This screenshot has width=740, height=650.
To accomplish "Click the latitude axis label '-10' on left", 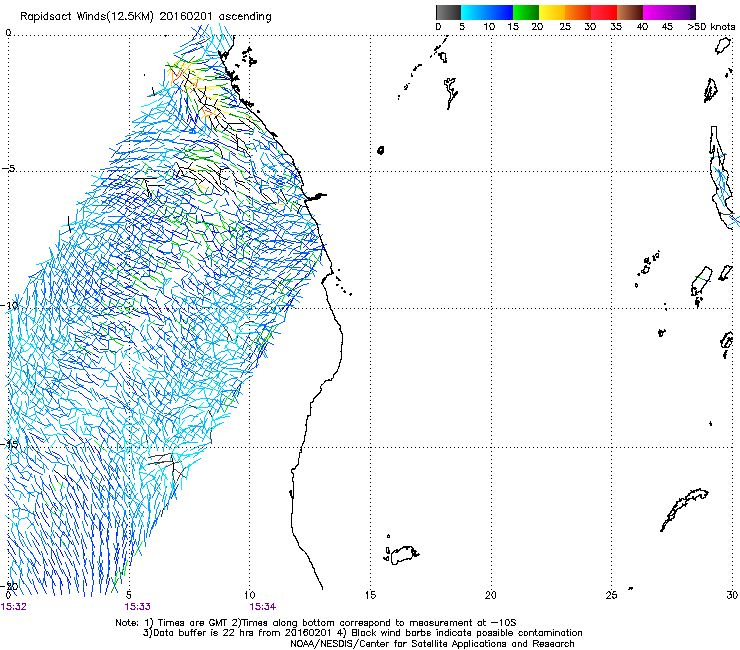I will coord(10,305).
